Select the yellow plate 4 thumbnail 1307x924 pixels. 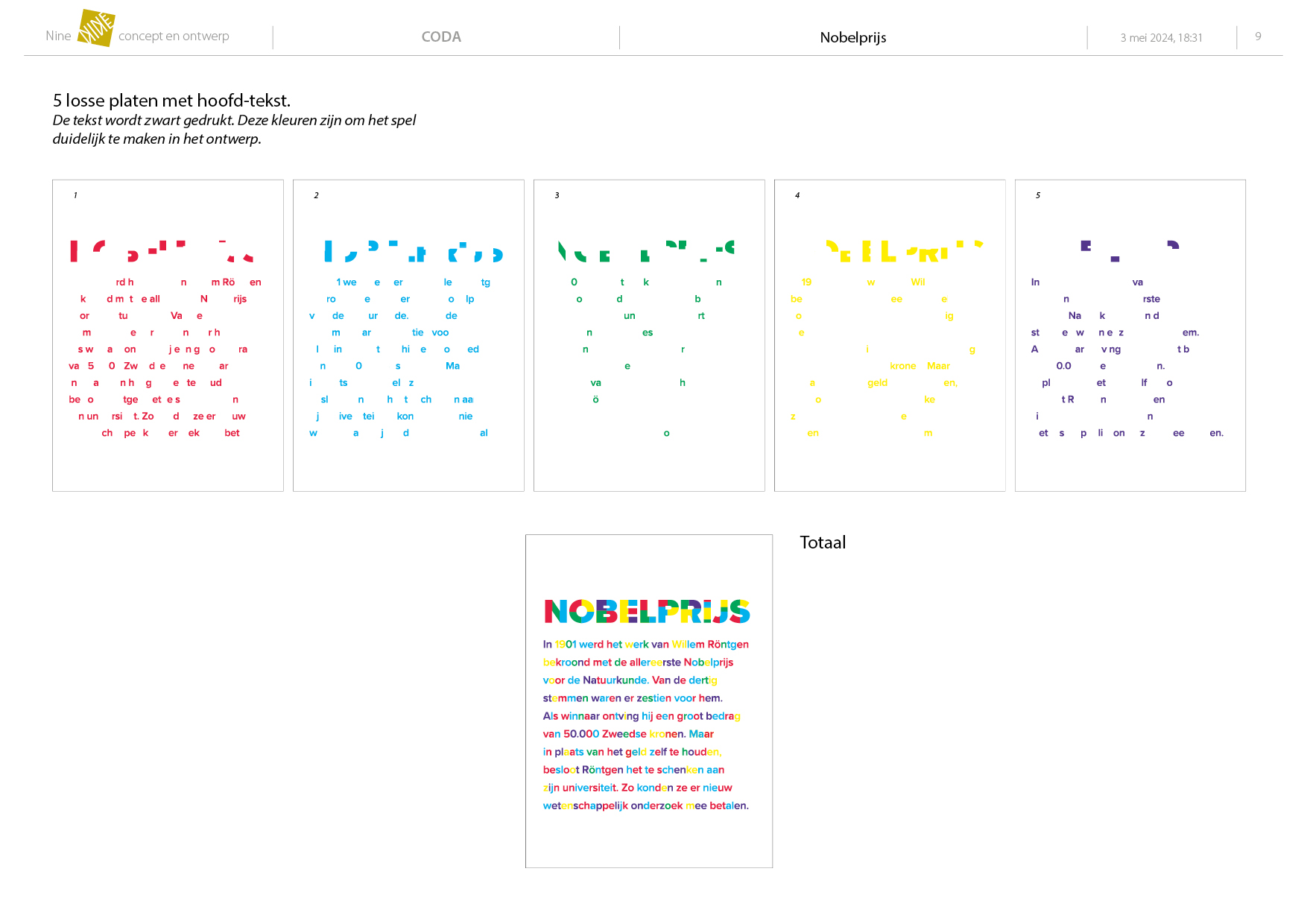click(x=890, y=335)
